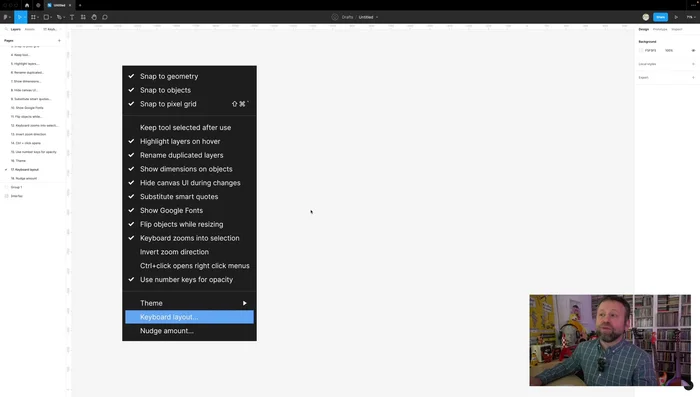Open Keyboard layout menu entry
The height and width of the screenshot is (397, 700).
pyautogui.click(x=189, y=317)
